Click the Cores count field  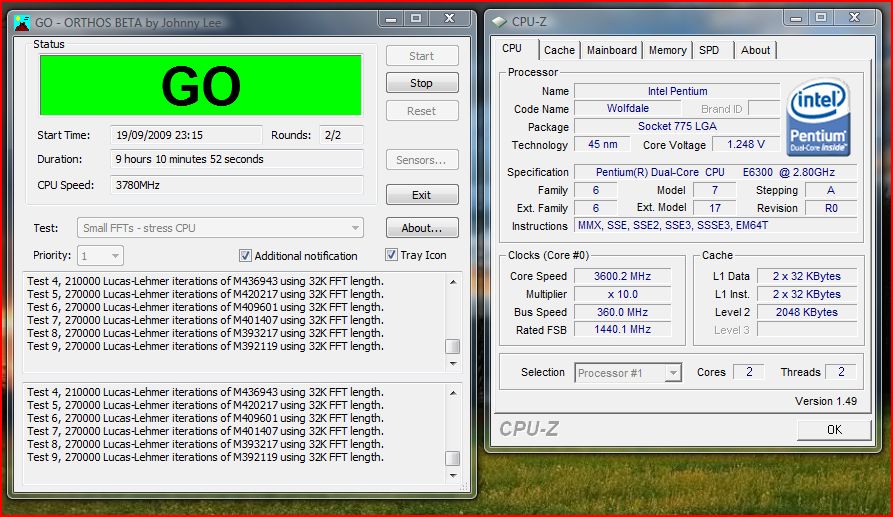748,372
